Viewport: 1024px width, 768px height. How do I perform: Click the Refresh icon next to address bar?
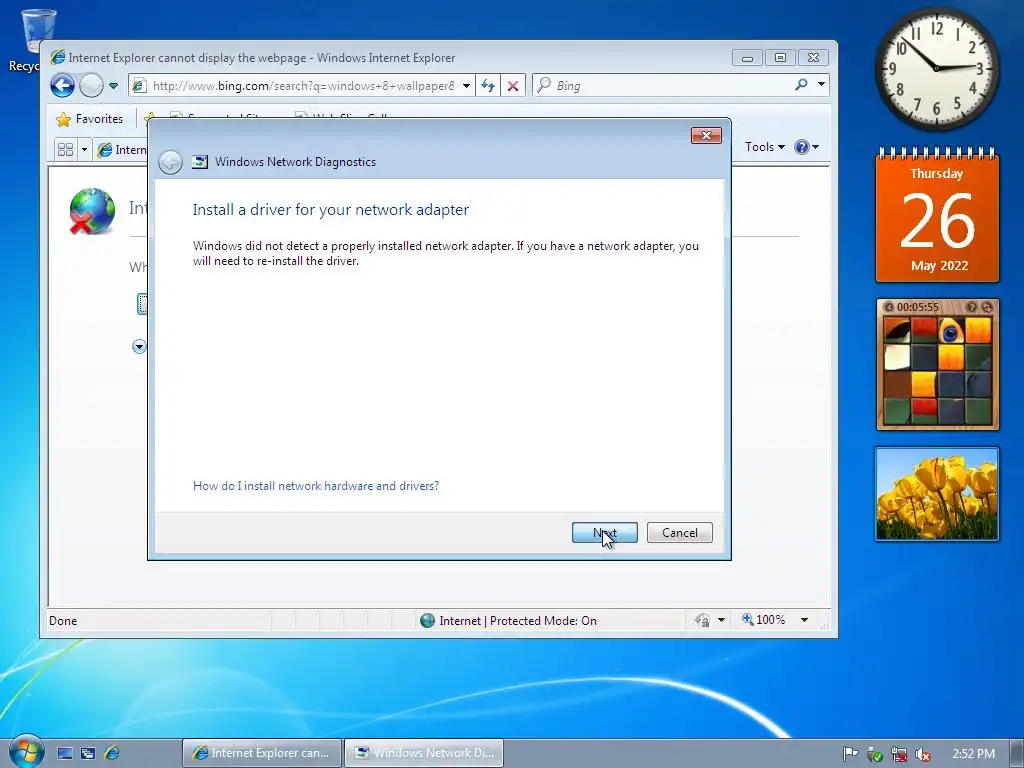click(488, 86)
